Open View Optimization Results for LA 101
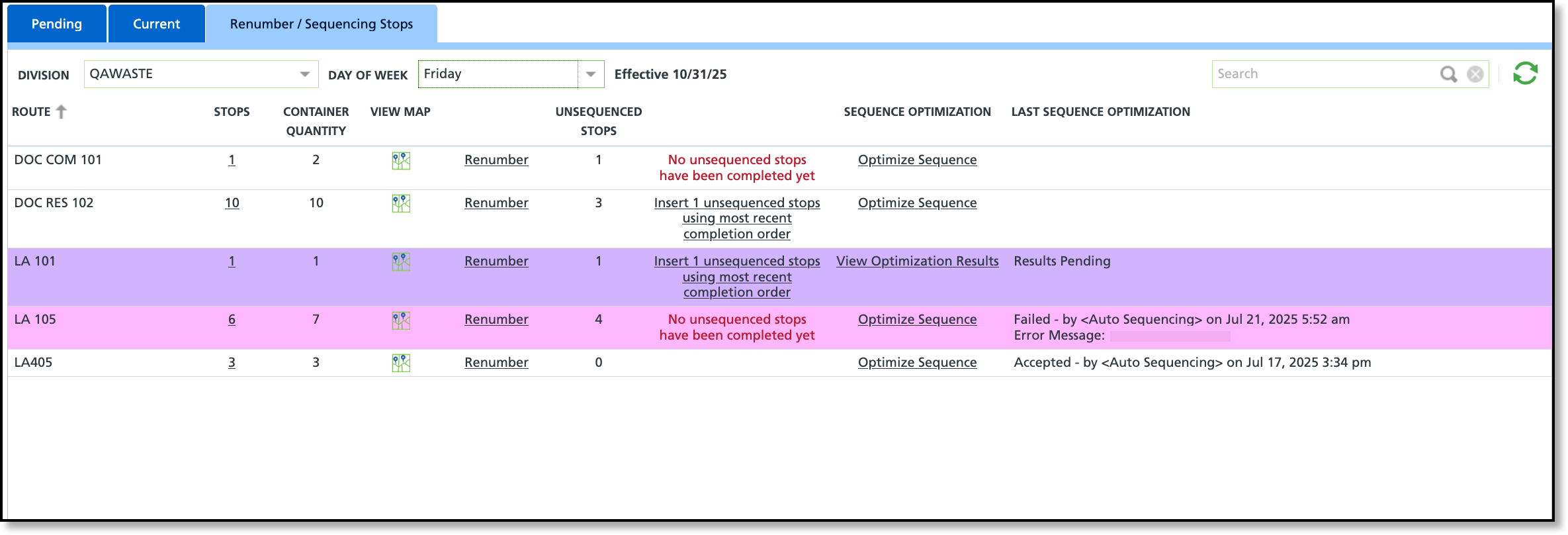The height and width of the screenshot is (535, 1568). click(x=917, y=262)
